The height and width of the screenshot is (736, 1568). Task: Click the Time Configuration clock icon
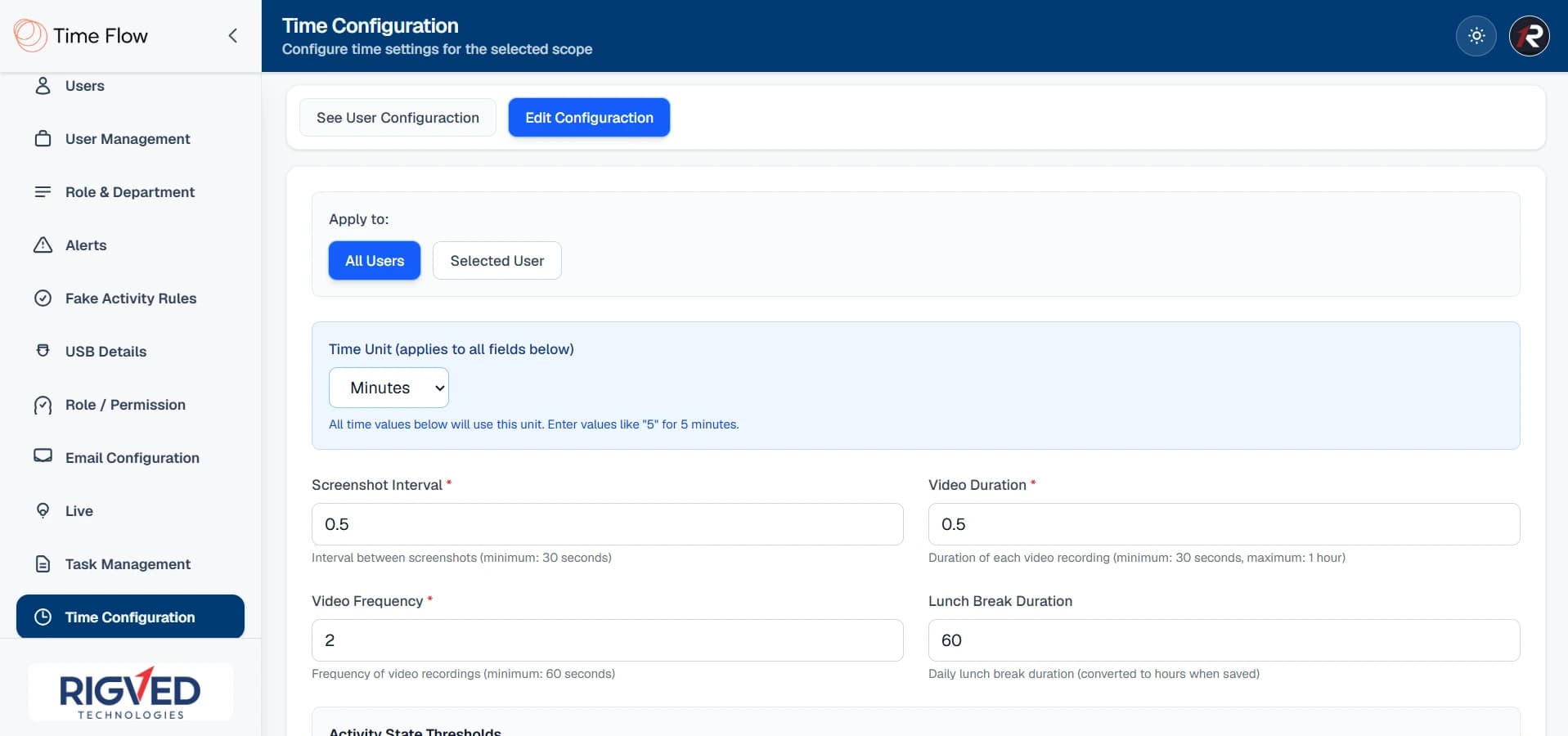tap(43, 617)
